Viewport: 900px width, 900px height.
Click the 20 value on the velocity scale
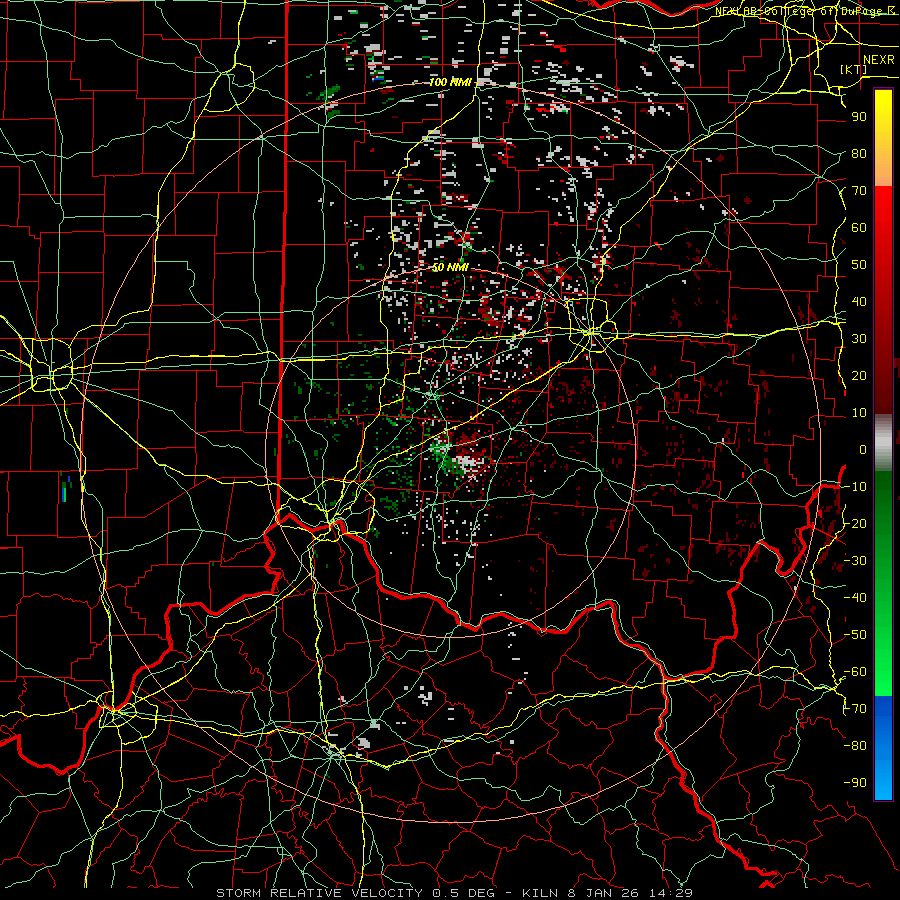click(x=859, y=376)
